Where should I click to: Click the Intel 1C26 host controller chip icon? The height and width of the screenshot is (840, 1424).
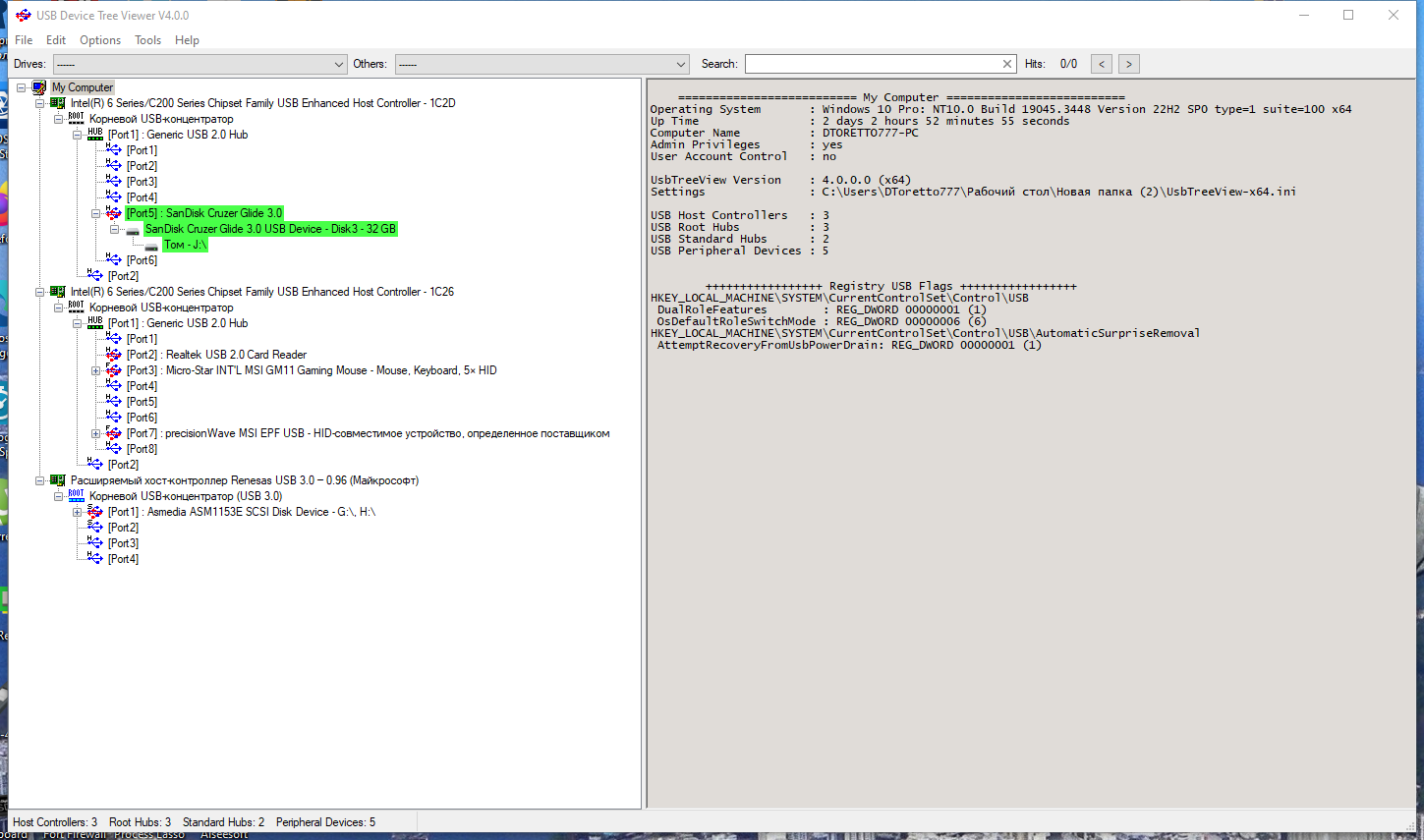pos(58,292)
